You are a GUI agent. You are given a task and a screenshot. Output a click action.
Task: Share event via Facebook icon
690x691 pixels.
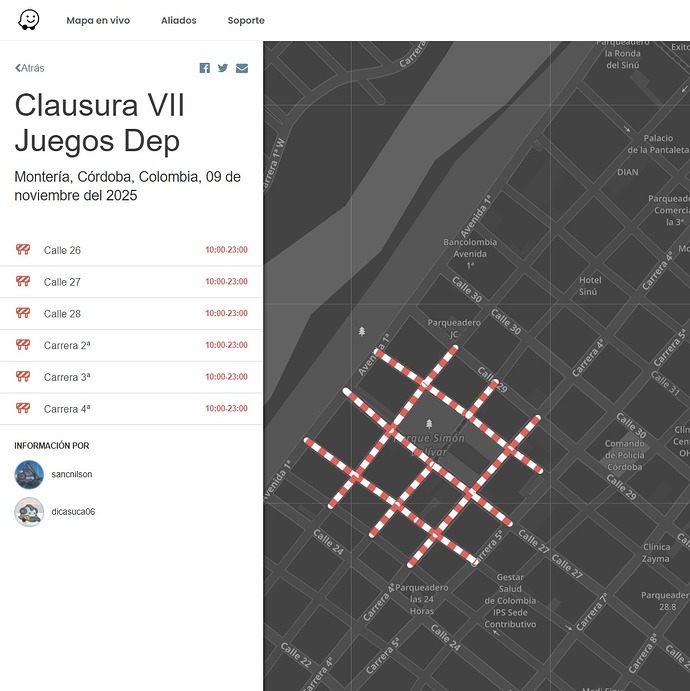pyautogui.click(x=205, y=68)
